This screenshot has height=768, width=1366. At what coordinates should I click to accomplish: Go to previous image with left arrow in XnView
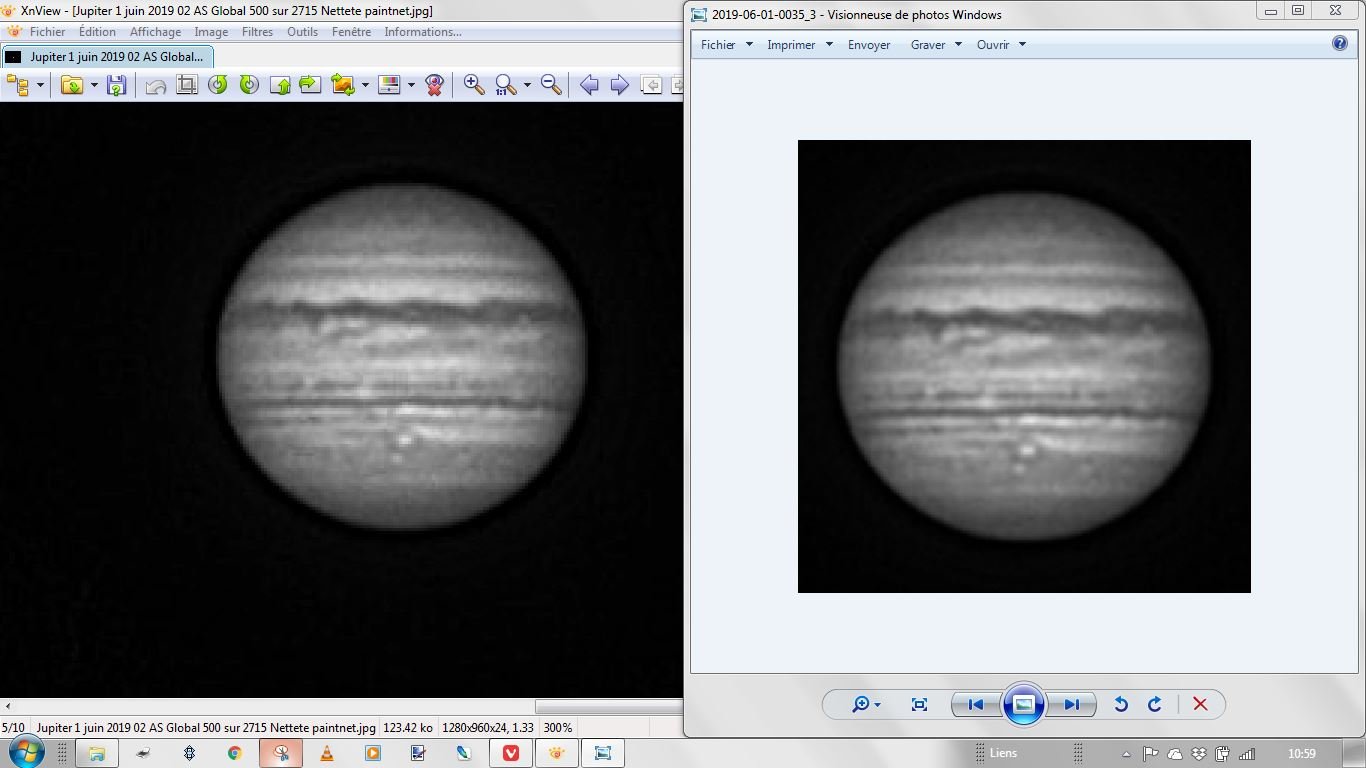click(589, 85)
